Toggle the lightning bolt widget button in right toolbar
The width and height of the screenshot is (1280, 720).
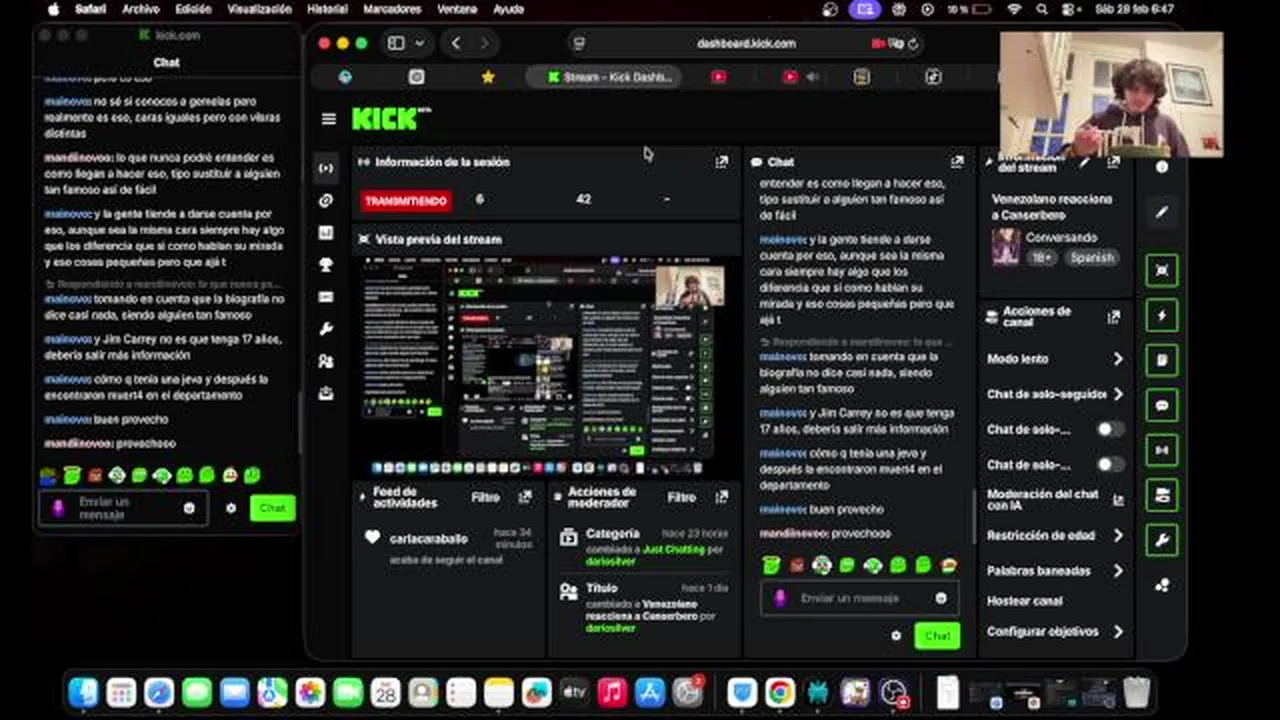click(1162, 315)
